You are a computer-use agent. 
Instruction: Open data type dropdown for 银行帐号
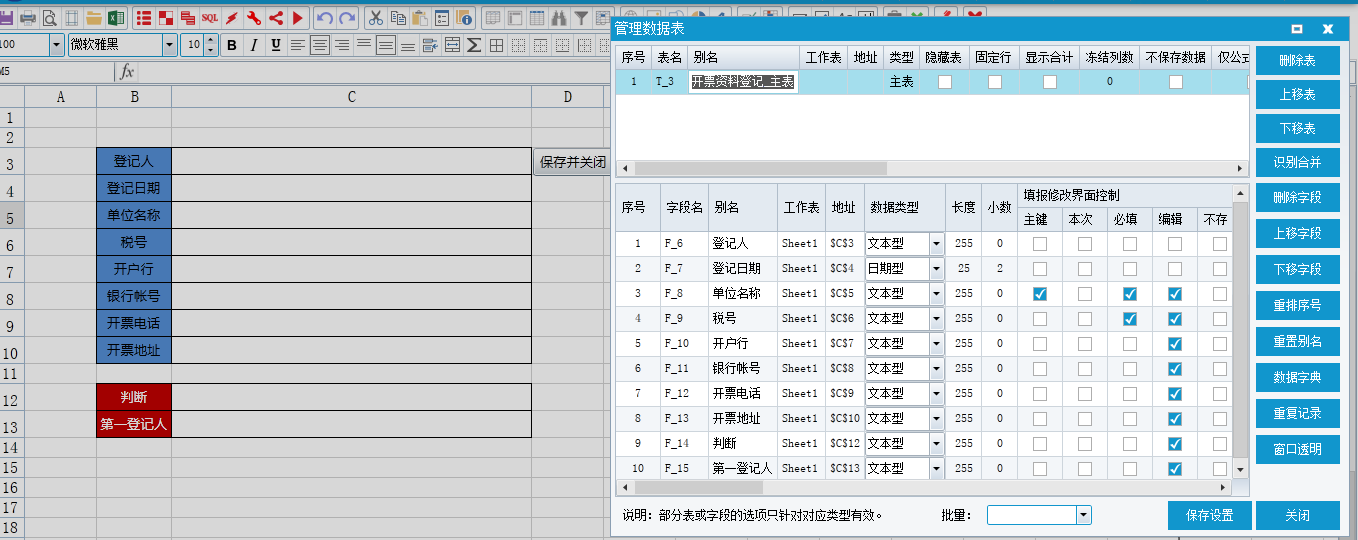click(936, 368)
